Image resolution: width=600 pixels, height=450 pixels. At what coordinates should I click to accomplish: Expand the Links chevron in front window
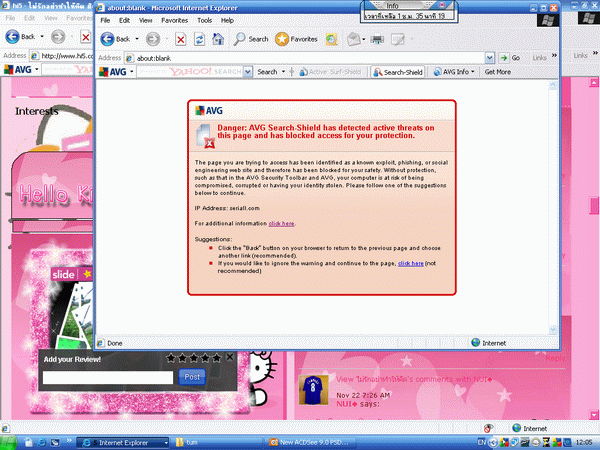554,56
